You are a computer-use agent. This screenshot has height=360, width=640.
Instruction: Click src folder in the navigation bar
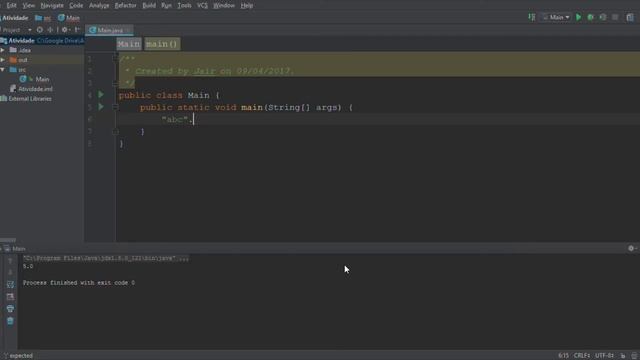tap(43, 18)
